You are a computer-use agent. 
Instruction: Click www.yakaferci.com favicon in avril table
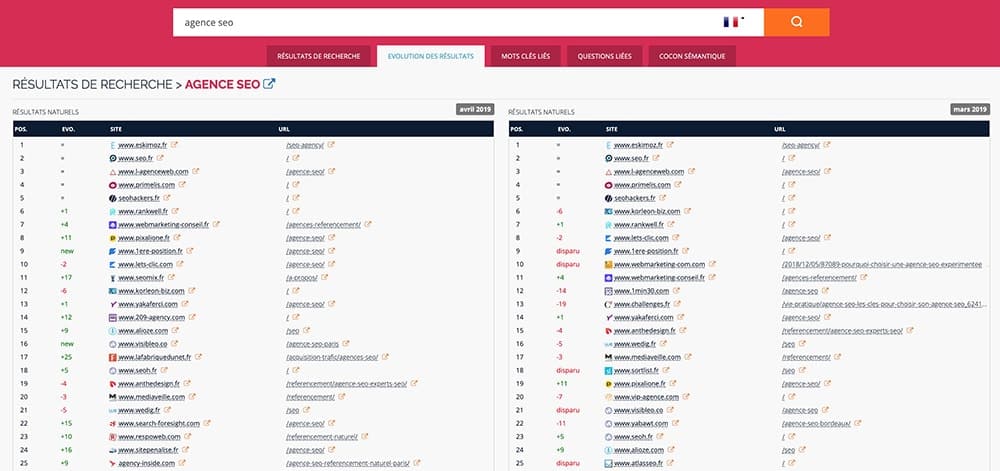pos(113,304)
